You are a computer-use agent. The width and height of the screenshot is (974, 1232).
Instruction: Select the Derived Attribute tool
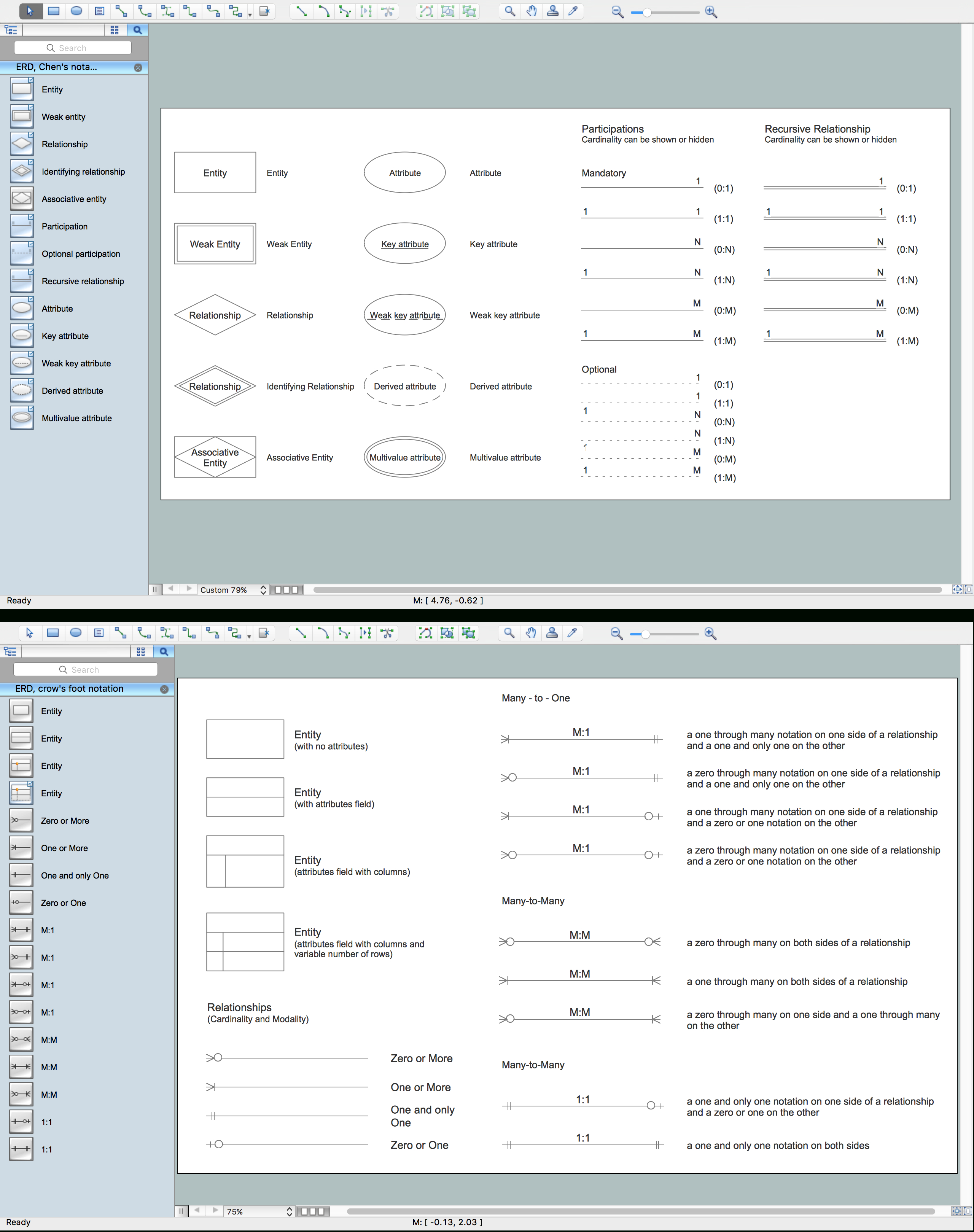20,390
